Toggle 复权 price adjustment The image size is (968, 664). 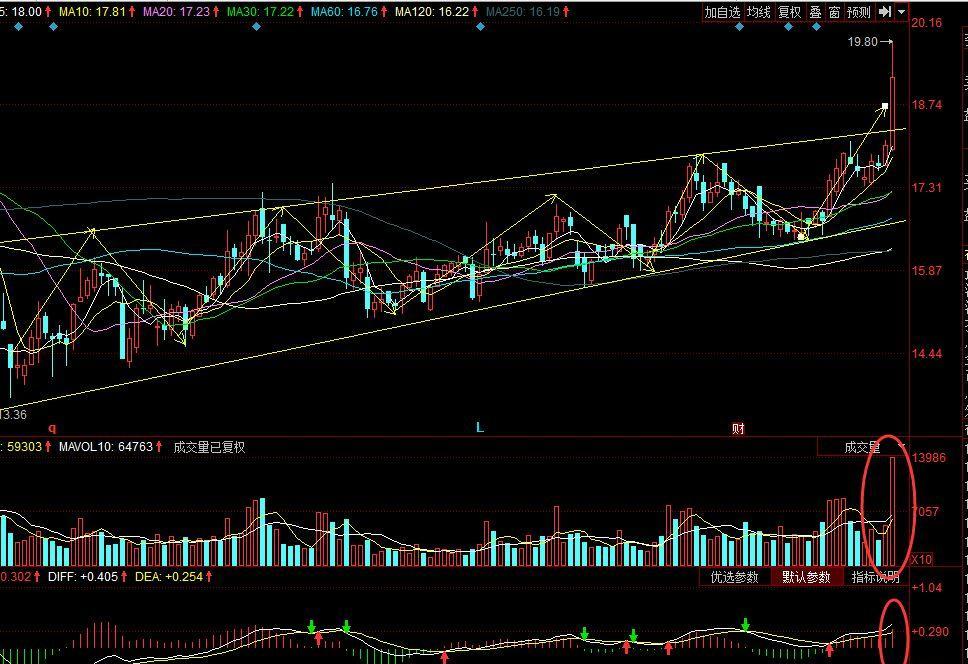pos(790,12)
